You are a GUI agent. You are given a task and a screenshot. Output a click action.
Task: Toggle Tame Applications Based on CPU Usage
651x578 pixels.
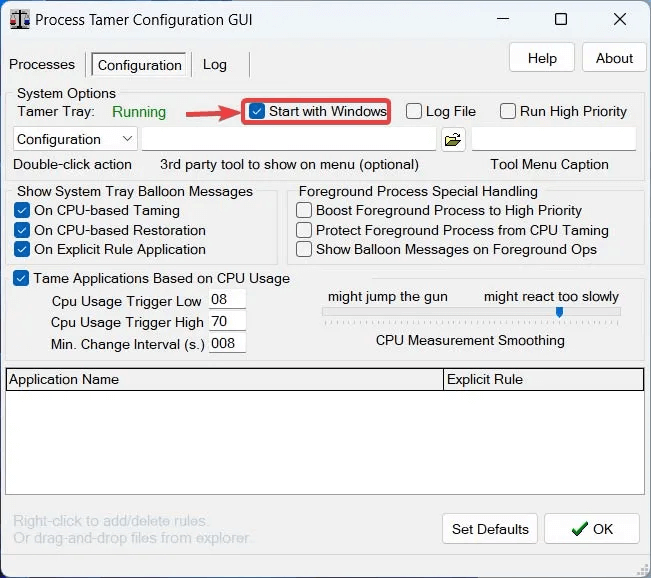click(x=21, y=278)
